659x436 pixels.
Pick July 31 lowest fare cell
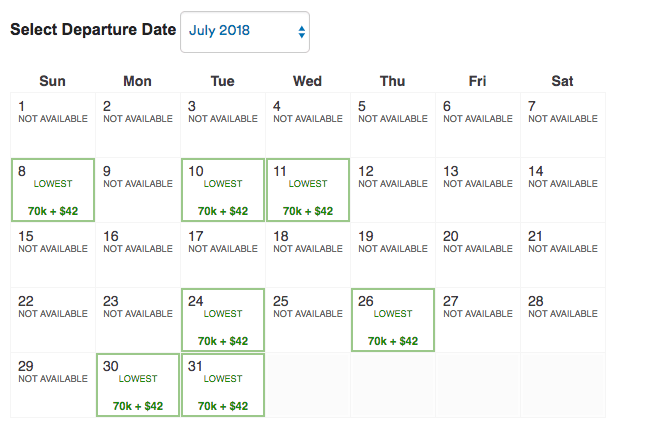223,385
